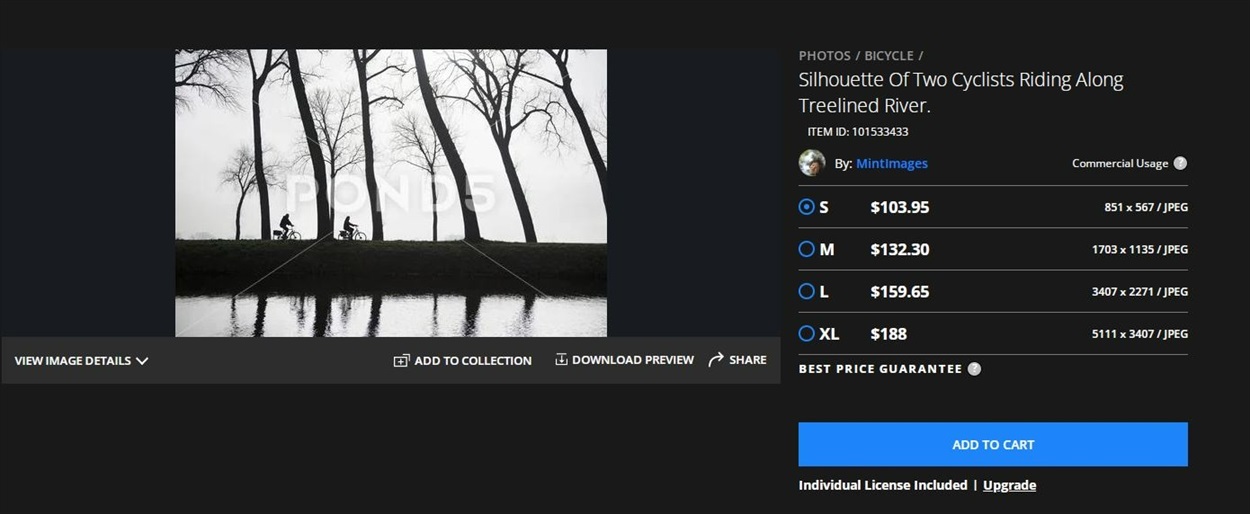Click the Download Preview icon
1250x514 pixels.
[561, 359]
